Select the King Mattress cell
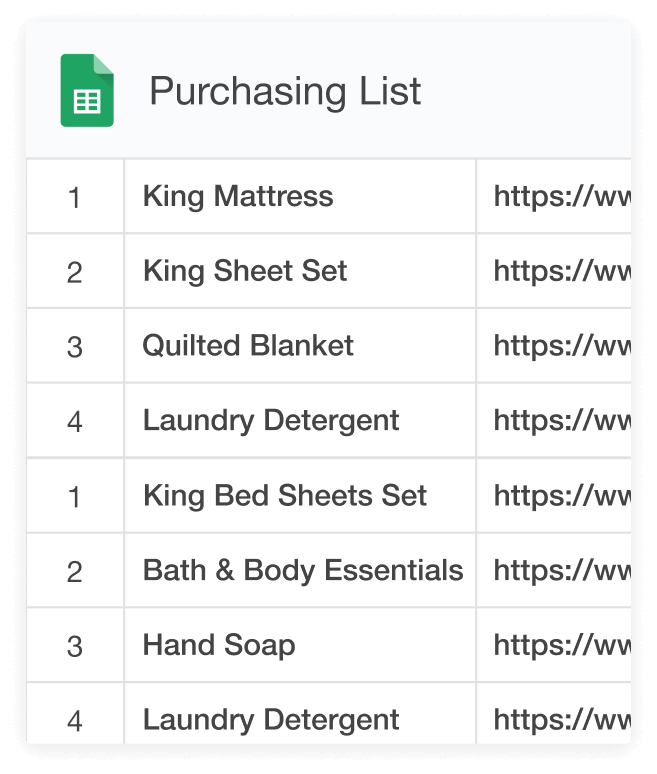The height and width of the screenshot is (774, 657). pos(238,196)
